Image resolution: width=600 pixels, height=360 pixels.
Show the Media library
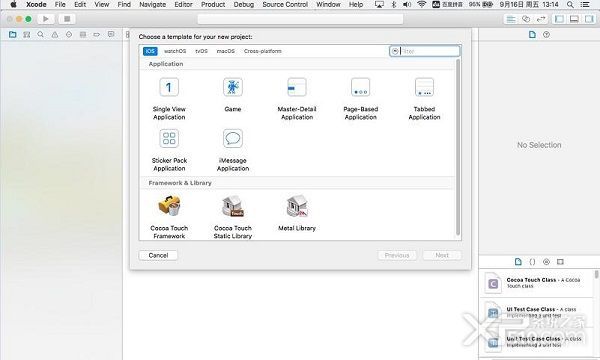[x=560, y=262]
